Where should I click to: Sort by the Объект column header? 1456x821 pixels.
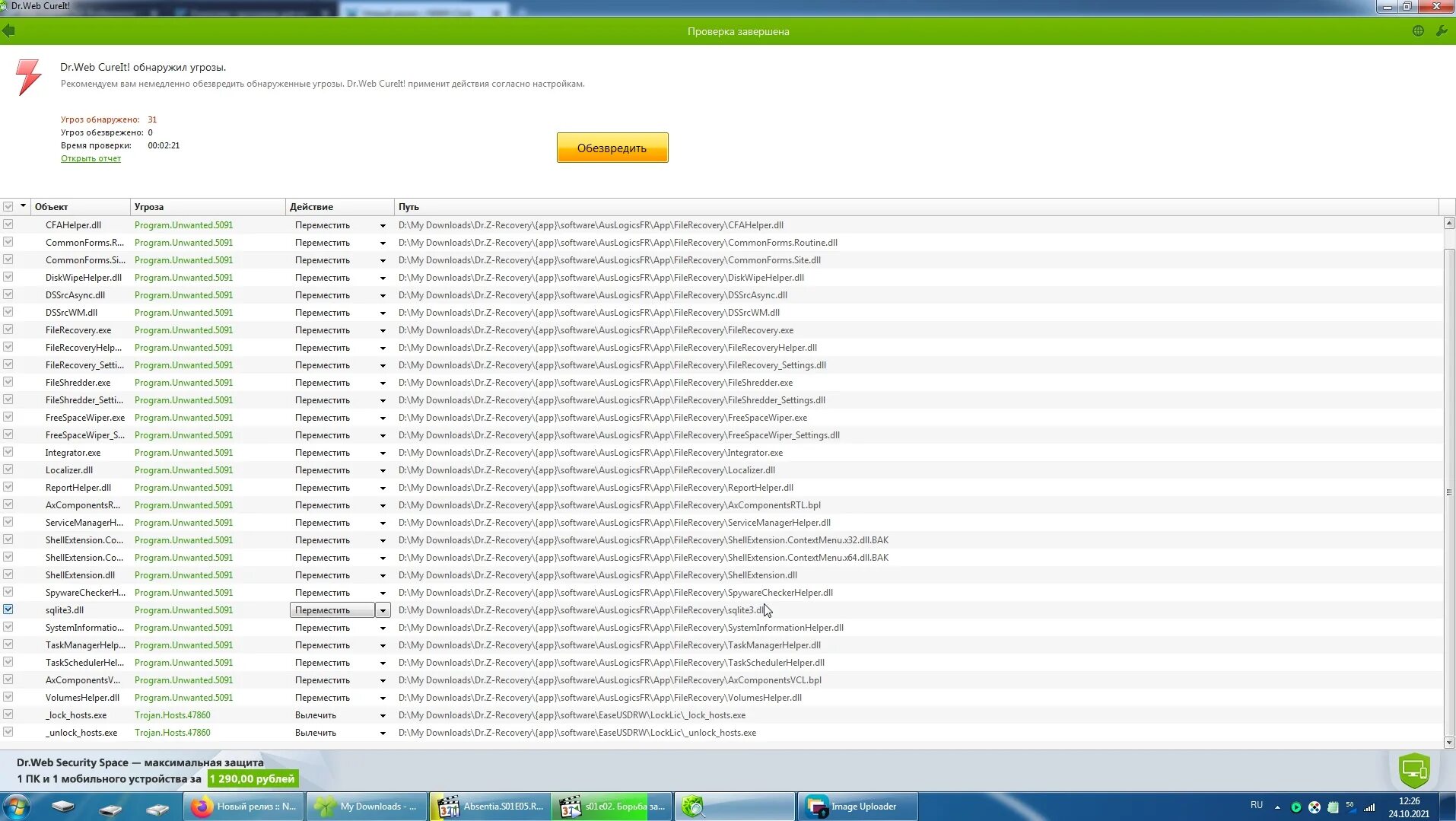(x=81, y=207)
